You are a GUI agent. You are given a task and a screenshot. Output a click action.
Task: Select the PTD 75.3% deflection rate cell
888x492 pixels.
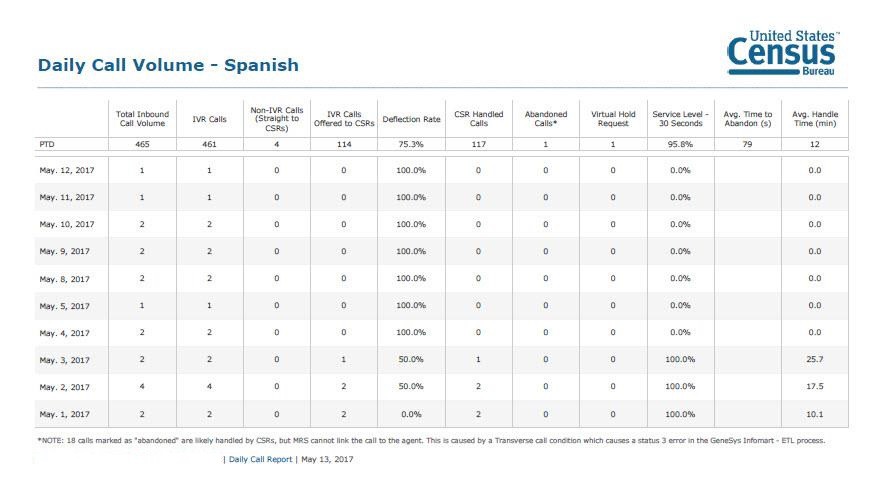click(411, 145)
